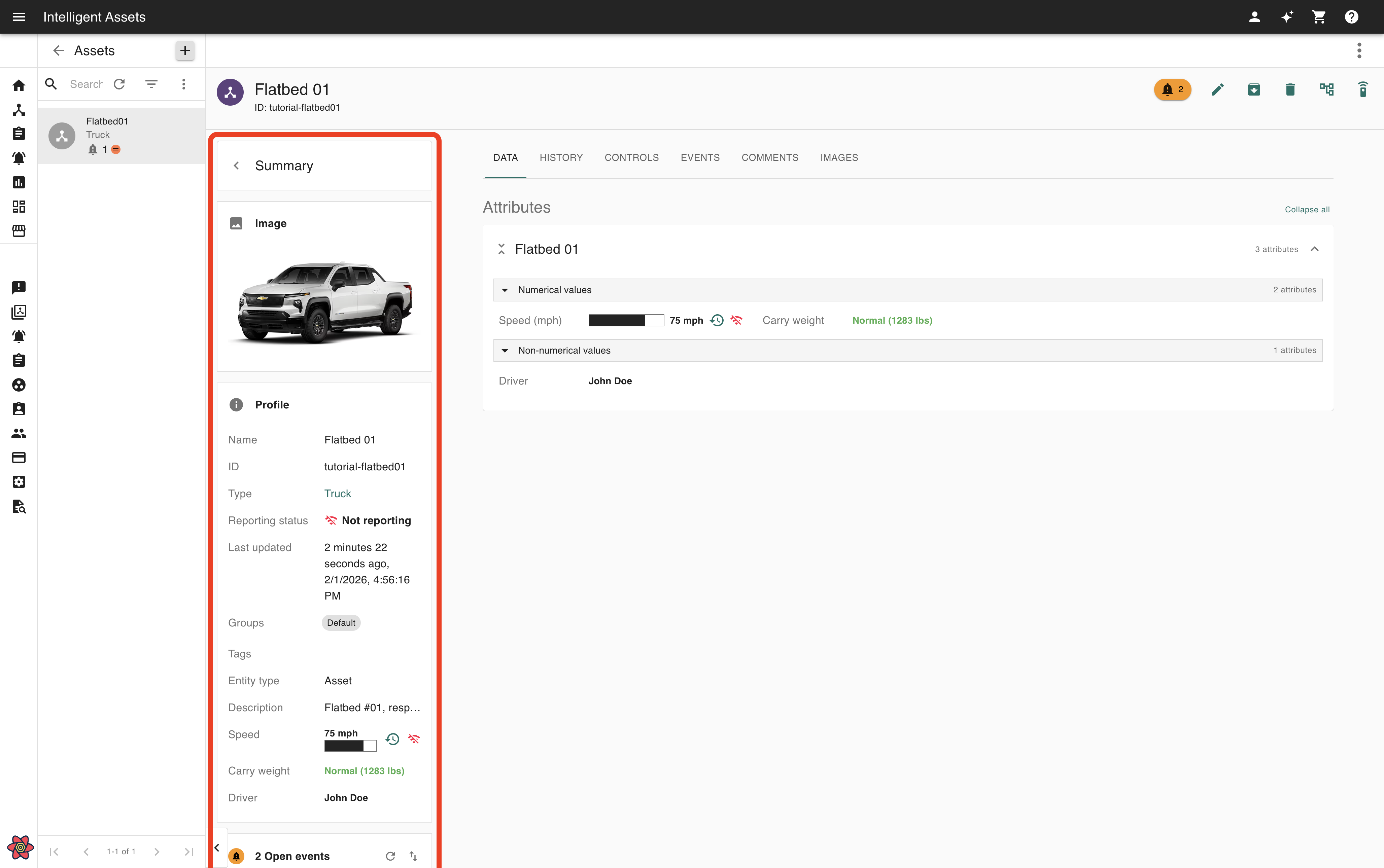Click the archive asset icon
Screen dimensions: 1384x868
[1254, 89]
